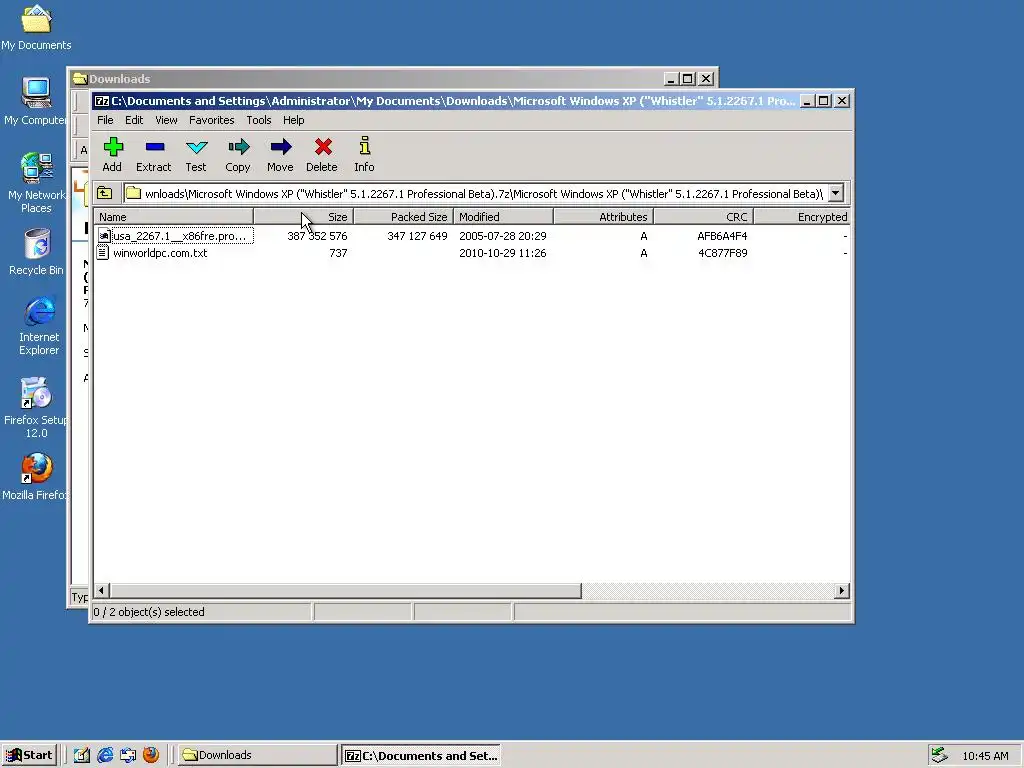Go up one folder level icon

coord(104,193)
